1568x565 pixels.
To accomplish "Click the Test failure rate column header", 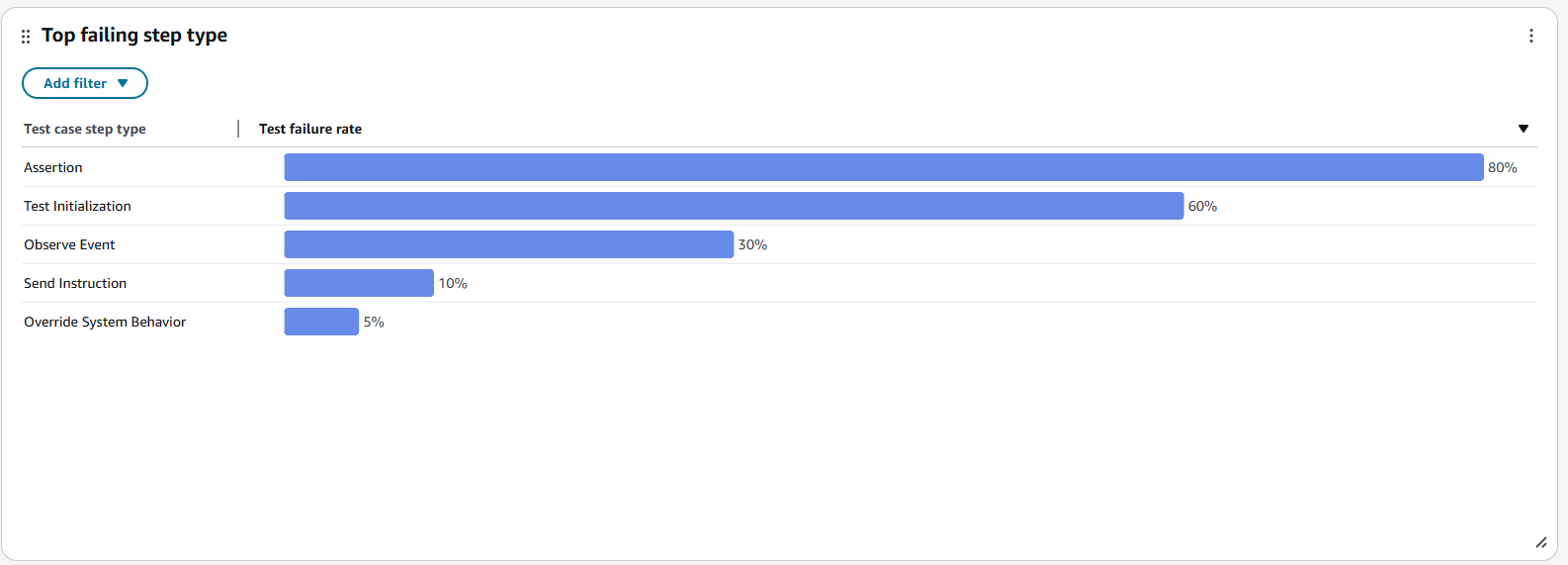I will [310, 129].
